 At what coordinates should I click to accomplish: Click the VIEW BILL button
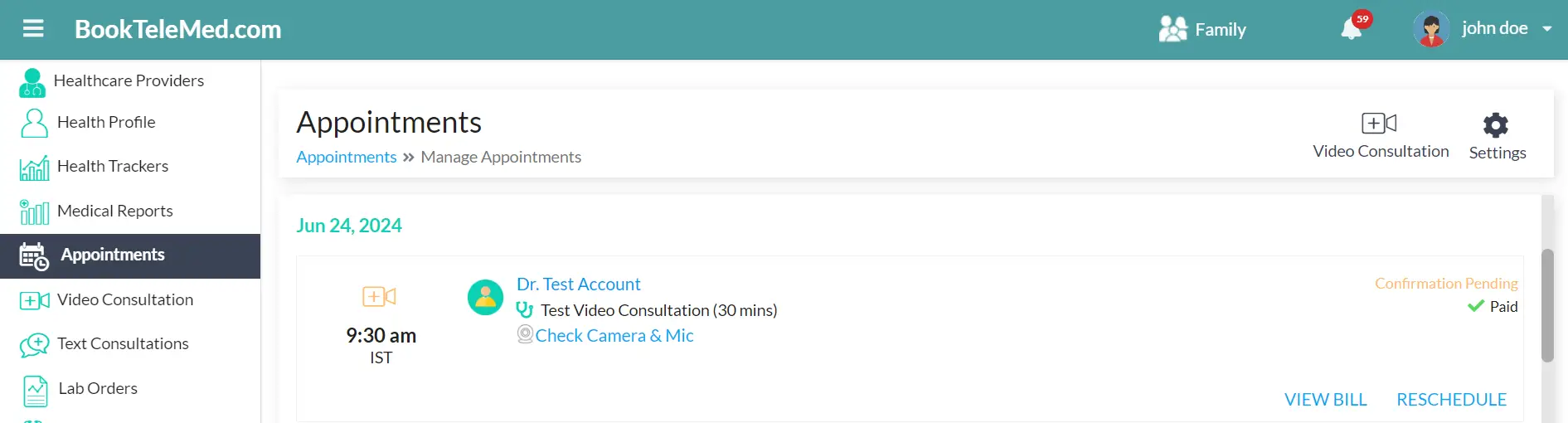(1325, 399)
